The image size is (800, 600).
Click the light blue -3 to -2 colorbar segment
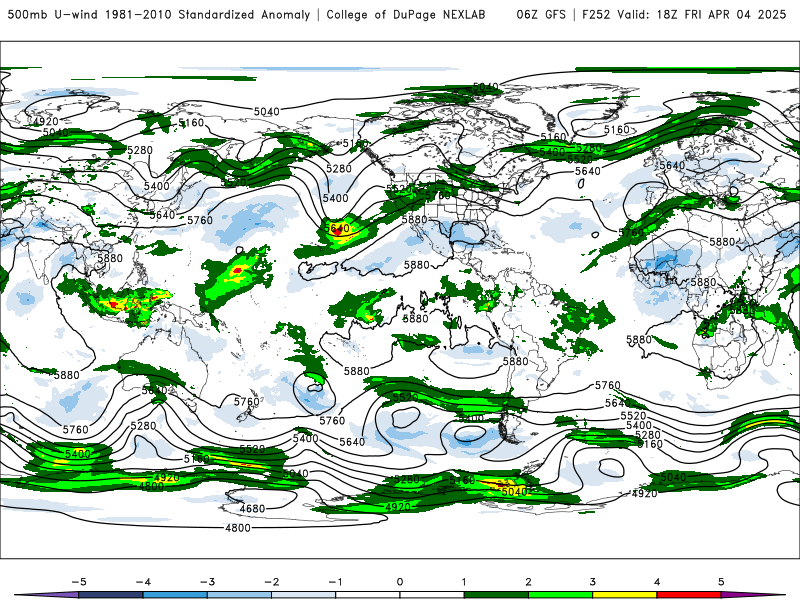coord(239,595)
